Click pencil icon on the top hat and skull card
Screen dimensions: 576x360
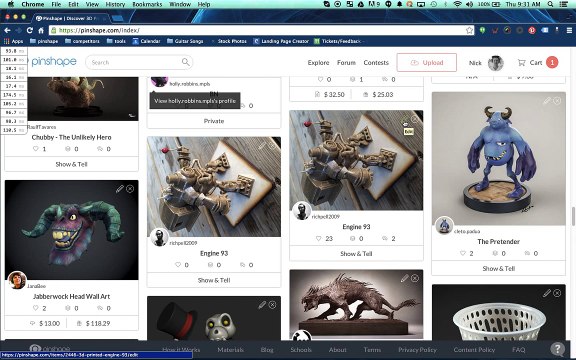(262, 305)
